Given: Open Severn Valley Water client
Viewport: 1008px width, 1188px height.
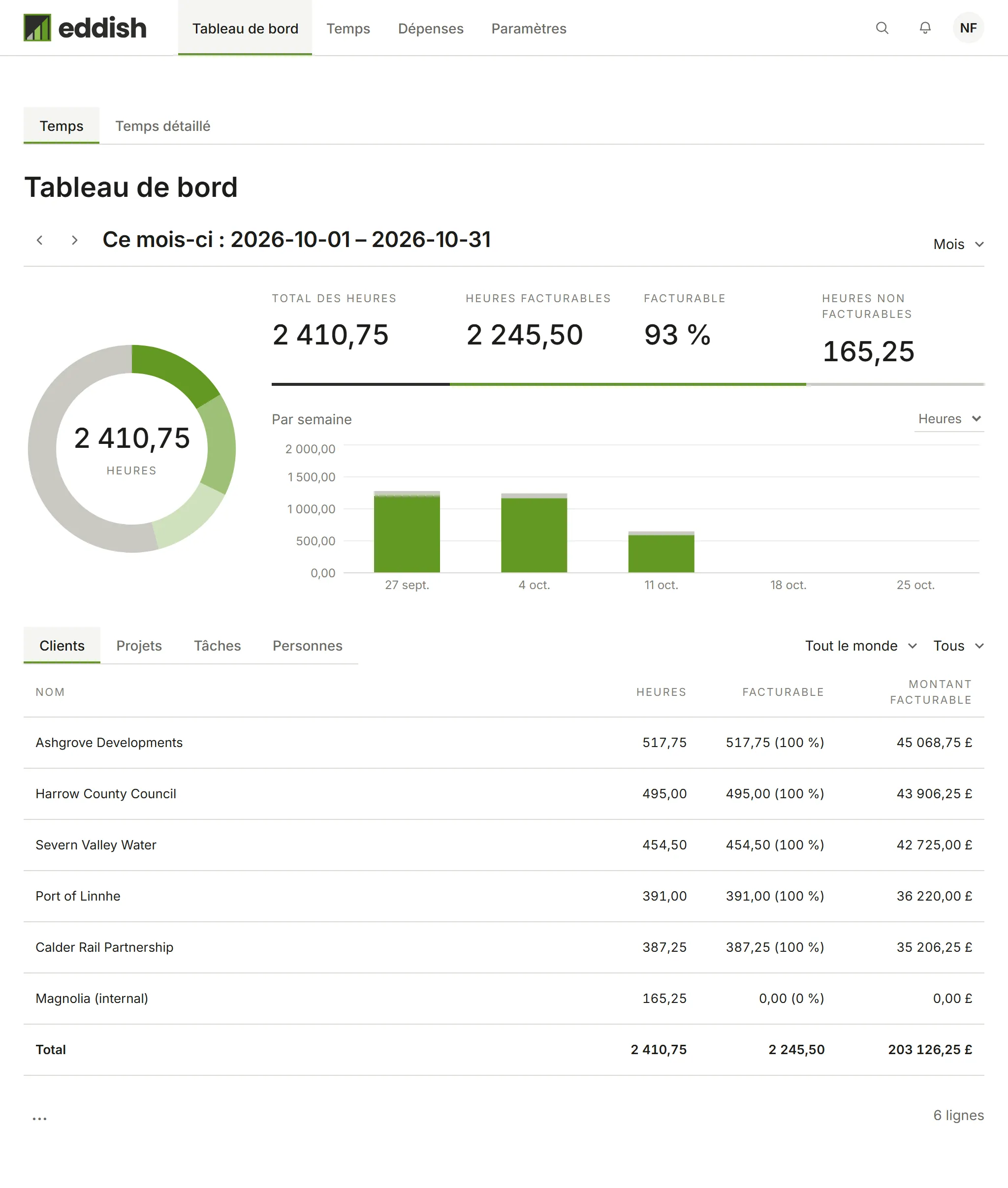Looking at the screenshot, I should click(504, 844).
